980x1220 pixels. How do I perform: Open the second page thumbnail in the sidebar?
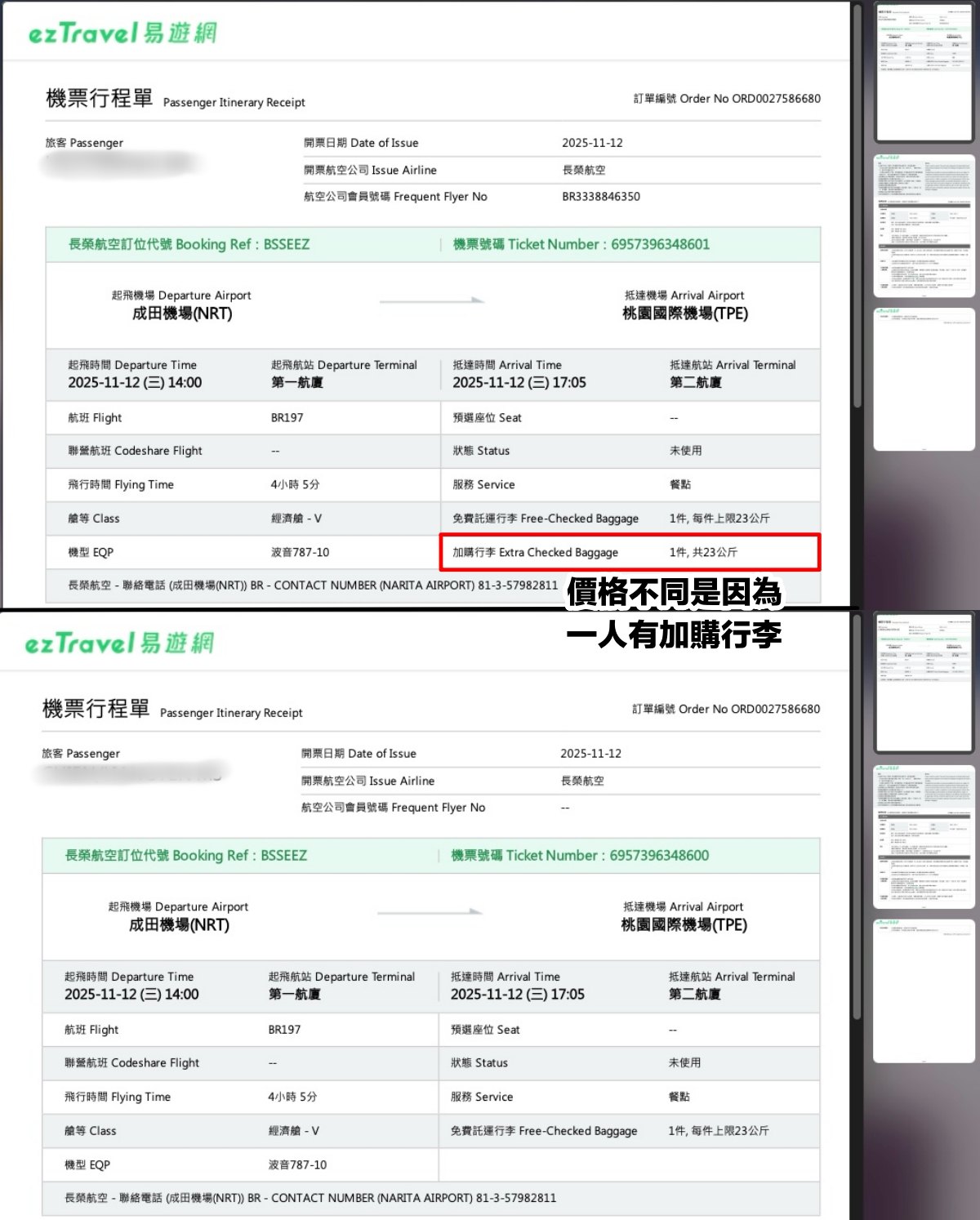tap(924, 226)
